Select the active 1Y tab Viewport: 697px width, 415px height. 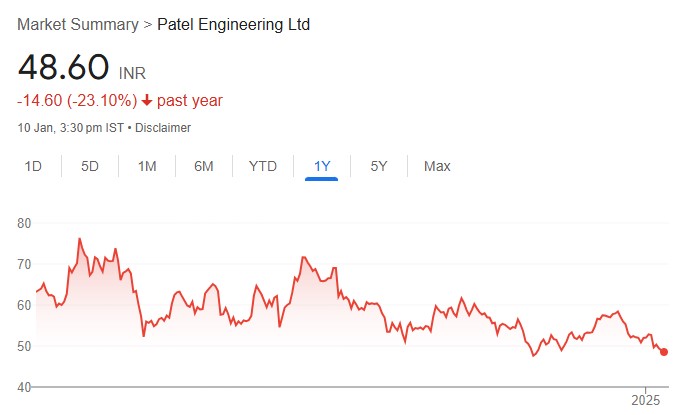[x=322, y=166]
